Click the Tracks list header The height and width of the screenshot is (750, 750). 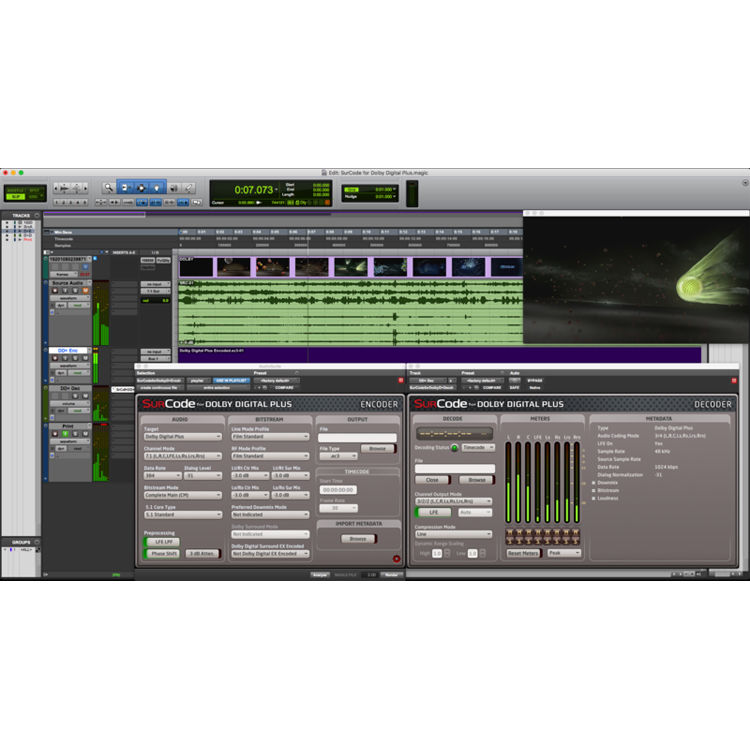pyautogui.click(x=21, y=216)
